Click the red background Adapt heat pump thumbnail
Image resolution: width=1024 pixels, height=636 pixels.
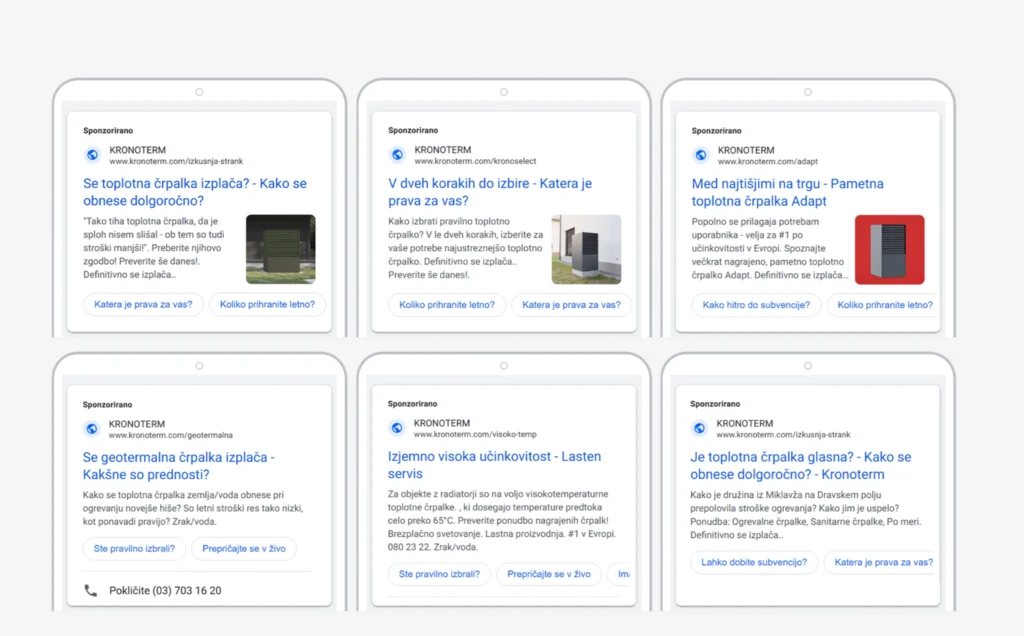click(889, 249)
